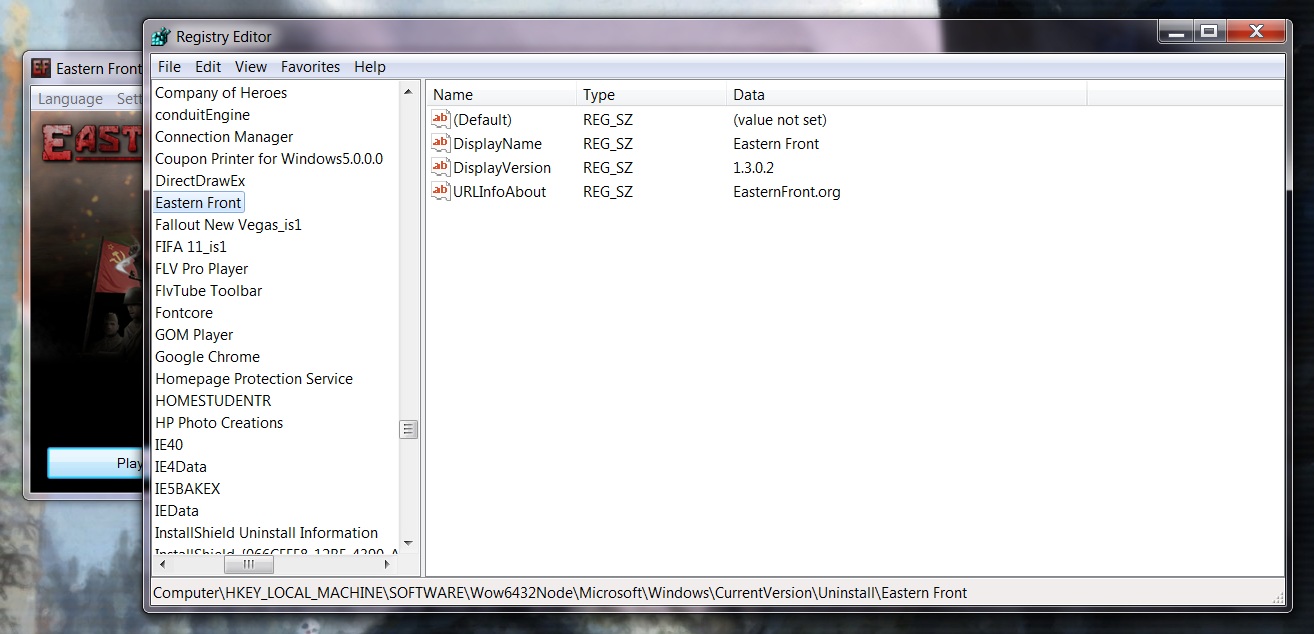The image size is (1314, 634).
Task: Click the tree vertical scrollbar thumb
Action: (408, 429)
